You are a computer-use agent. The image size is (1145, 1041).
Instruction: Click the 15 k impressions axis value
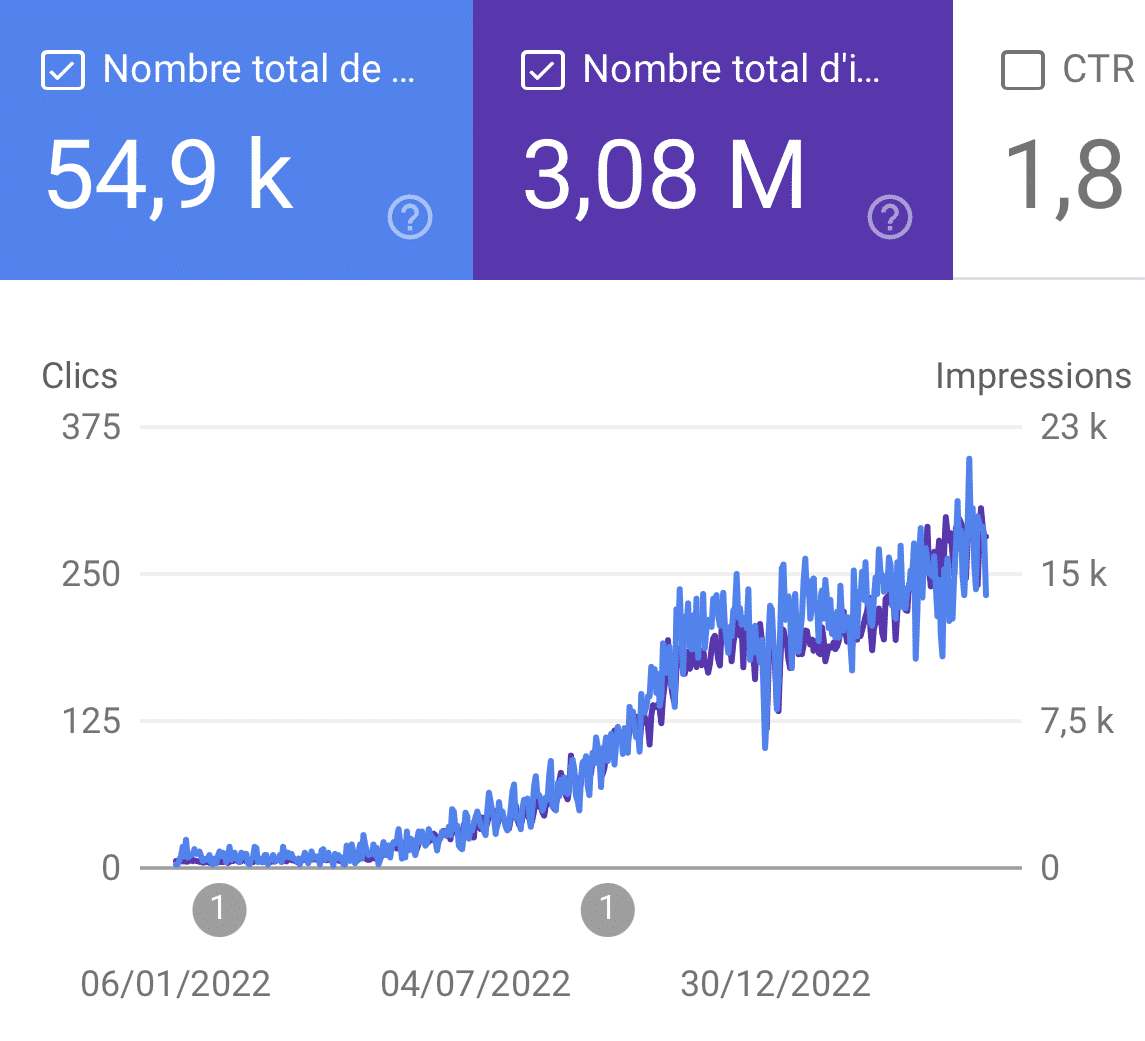(1073, 574)
